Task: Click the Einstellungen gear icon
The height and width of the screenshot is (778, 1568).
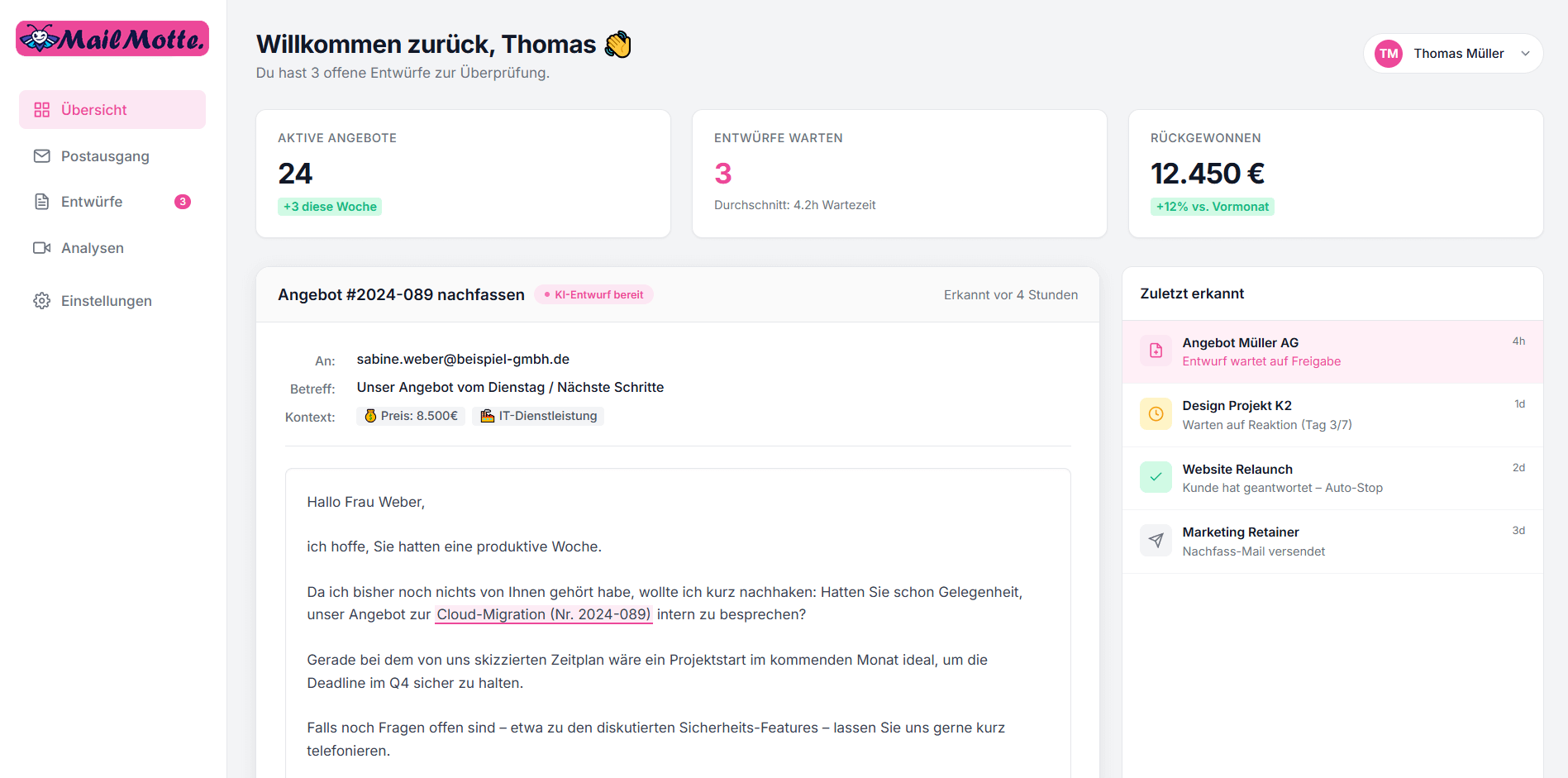Action: tap(42, 301)
